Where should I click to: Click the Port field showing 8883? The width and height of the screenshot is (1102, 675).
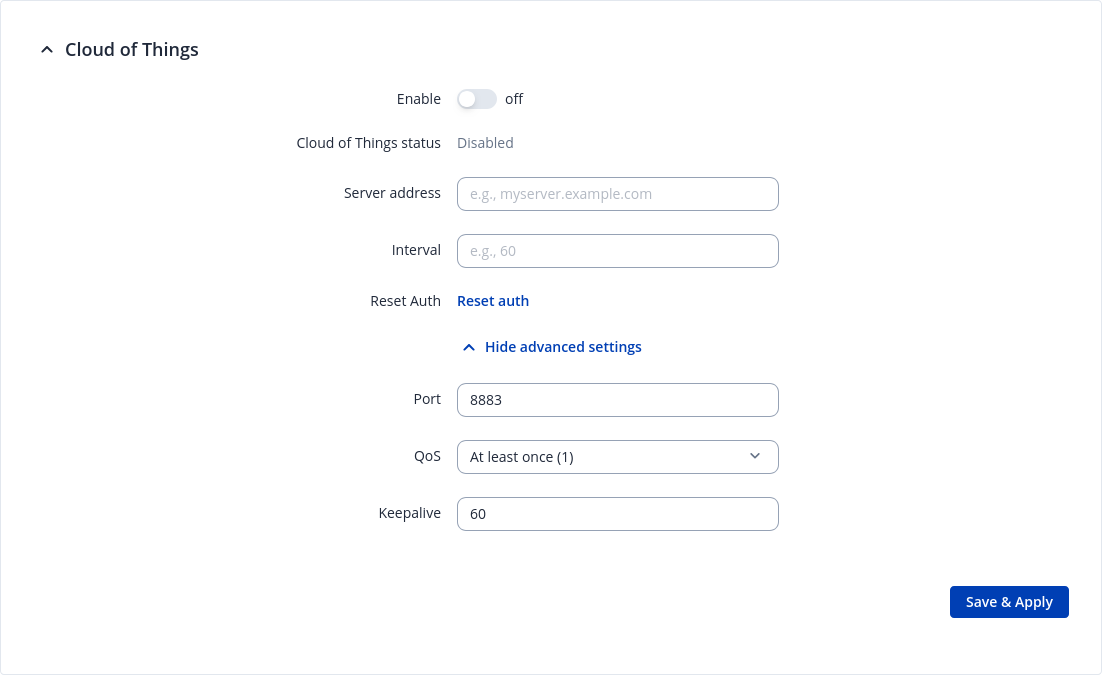tap(617, 400)
